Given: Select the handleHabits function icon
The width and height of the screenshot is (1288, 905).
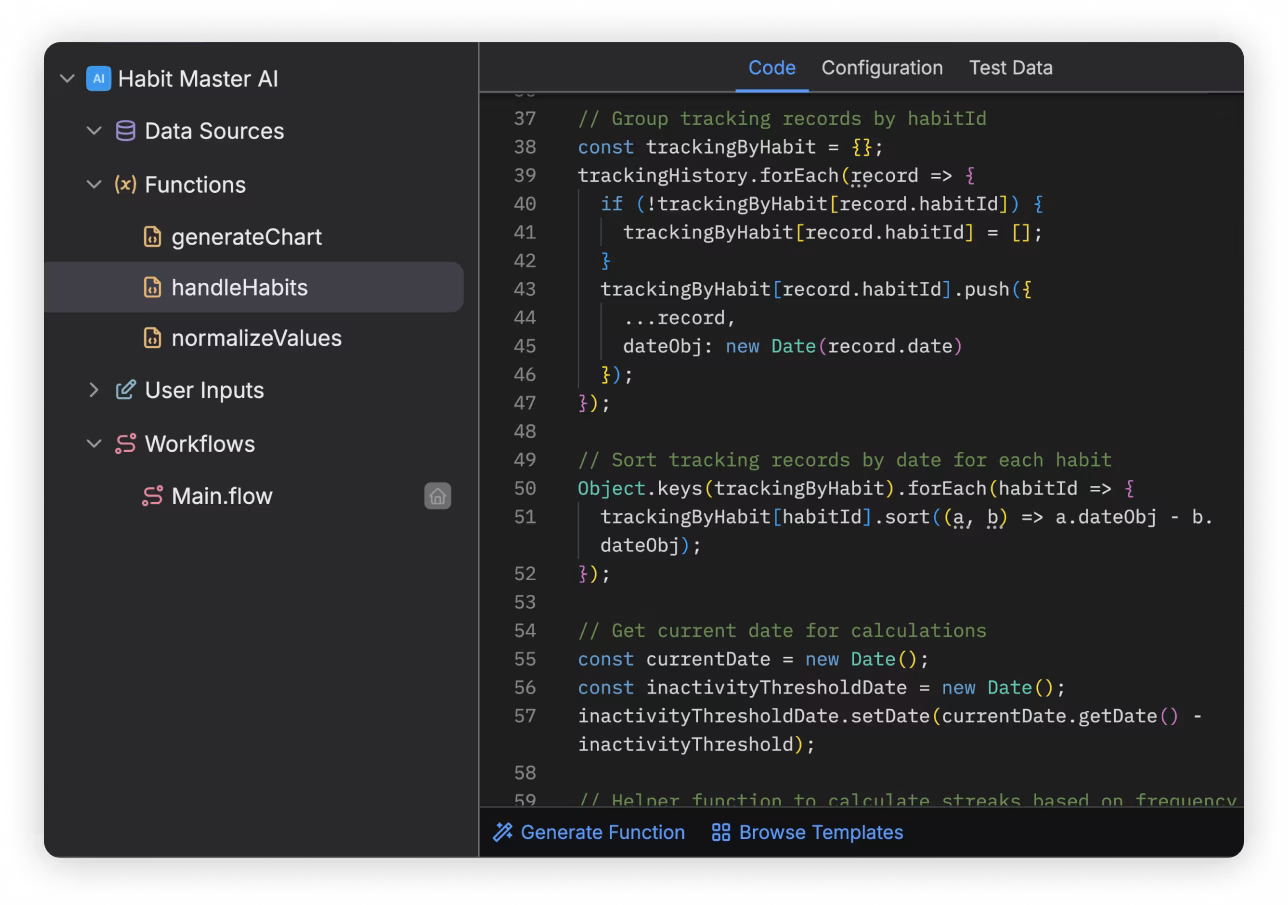Looking at the screenshot, I should click(x=155, y=287).
